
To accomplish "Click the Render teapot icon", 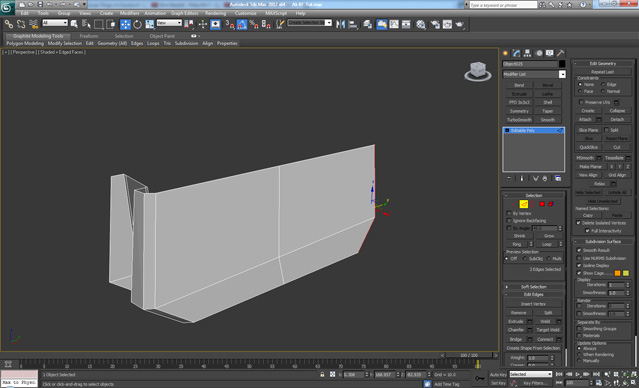I will (460, 24).
